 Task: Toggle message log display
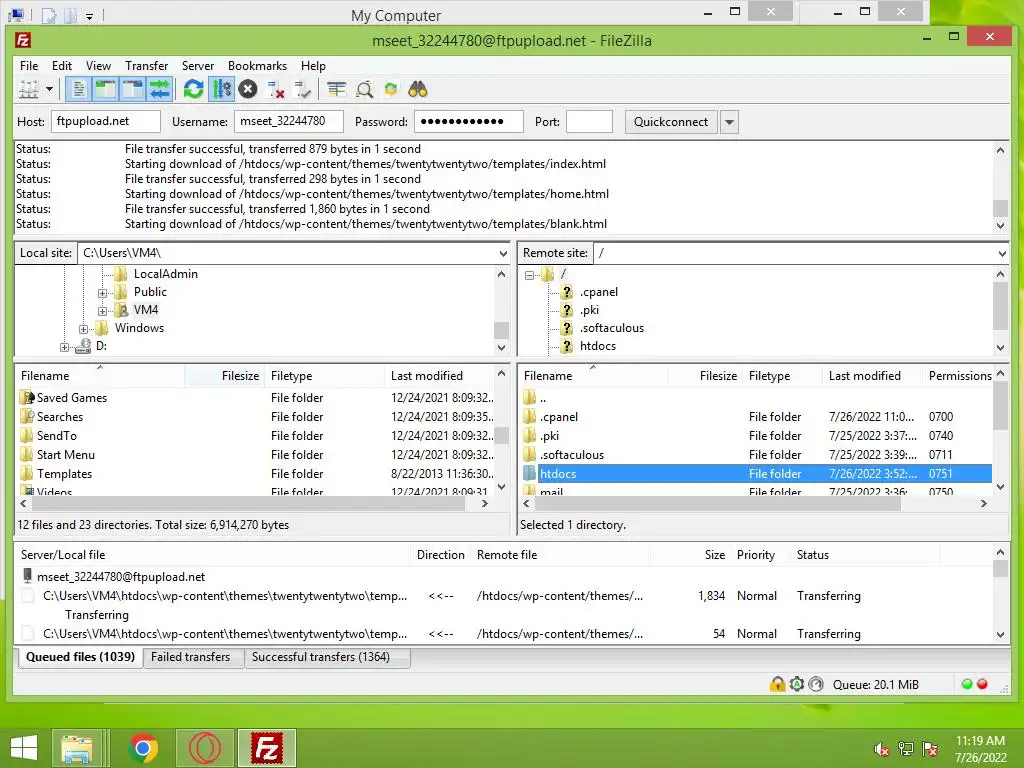pyautogui.click(x=78, y=89)
